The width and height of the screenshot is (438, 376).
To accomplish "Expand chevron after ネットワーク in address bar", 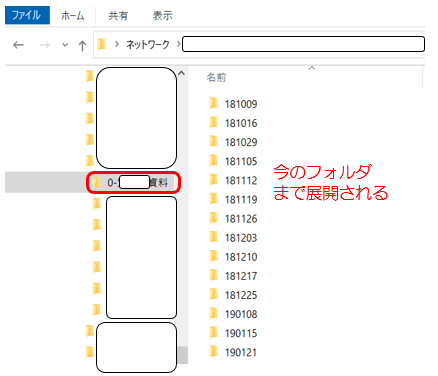I will click(x=178, y=44).
